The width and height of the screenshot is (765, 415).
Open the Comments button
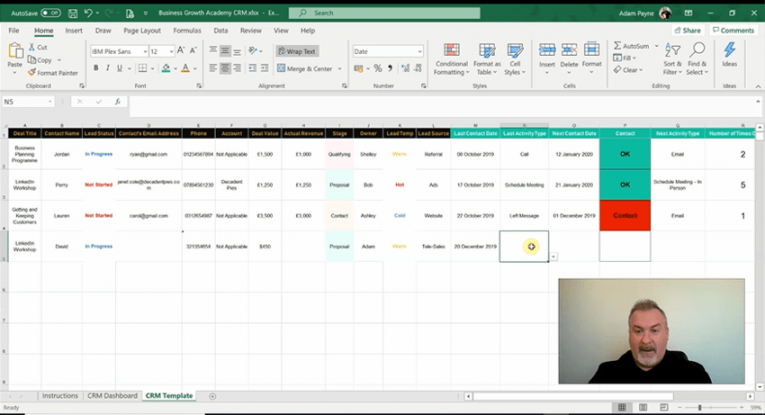(733, 30)
